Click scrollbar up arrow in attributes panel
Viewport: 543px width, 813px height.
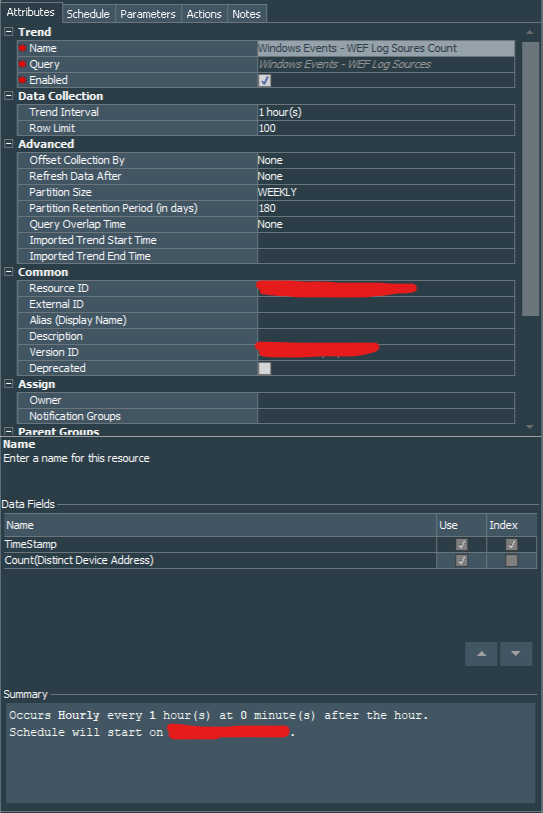pos(530,32)
